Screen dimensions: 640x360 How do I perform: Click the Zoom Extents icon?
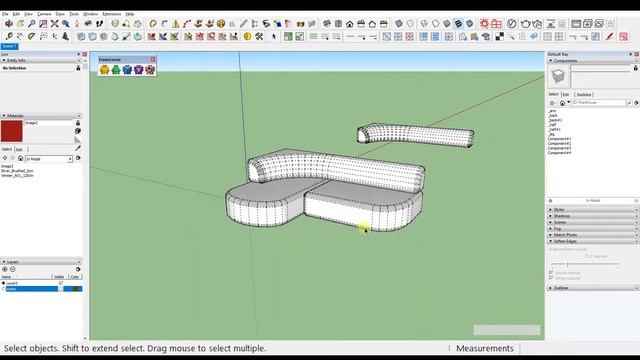point(54,24)
